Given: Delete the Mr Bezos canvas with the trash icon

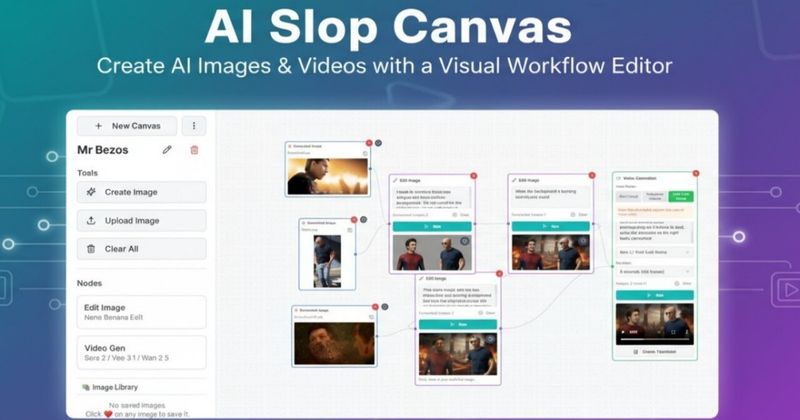Looking at the screenshot, I should pos(194,150).
